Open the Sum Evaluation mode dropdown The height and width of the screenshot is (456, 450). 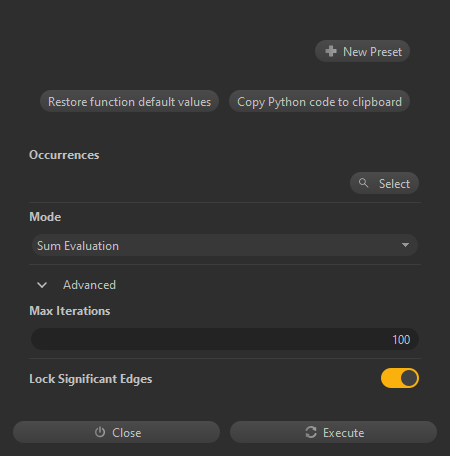point(225,245)
